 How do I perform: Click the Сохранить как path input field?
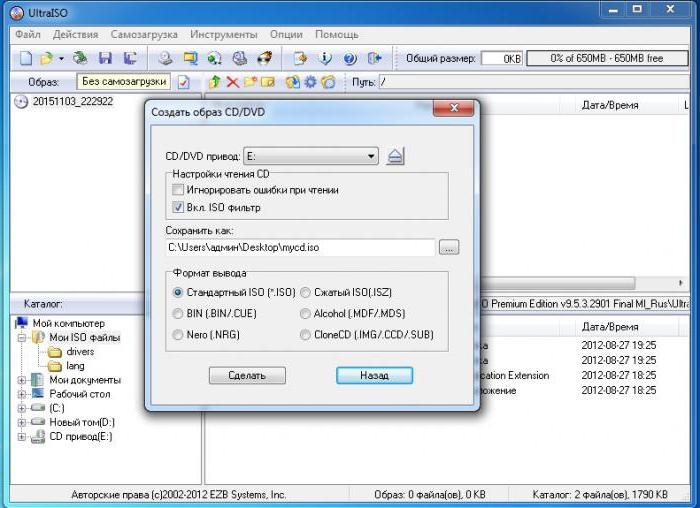[x=300, y=247]
